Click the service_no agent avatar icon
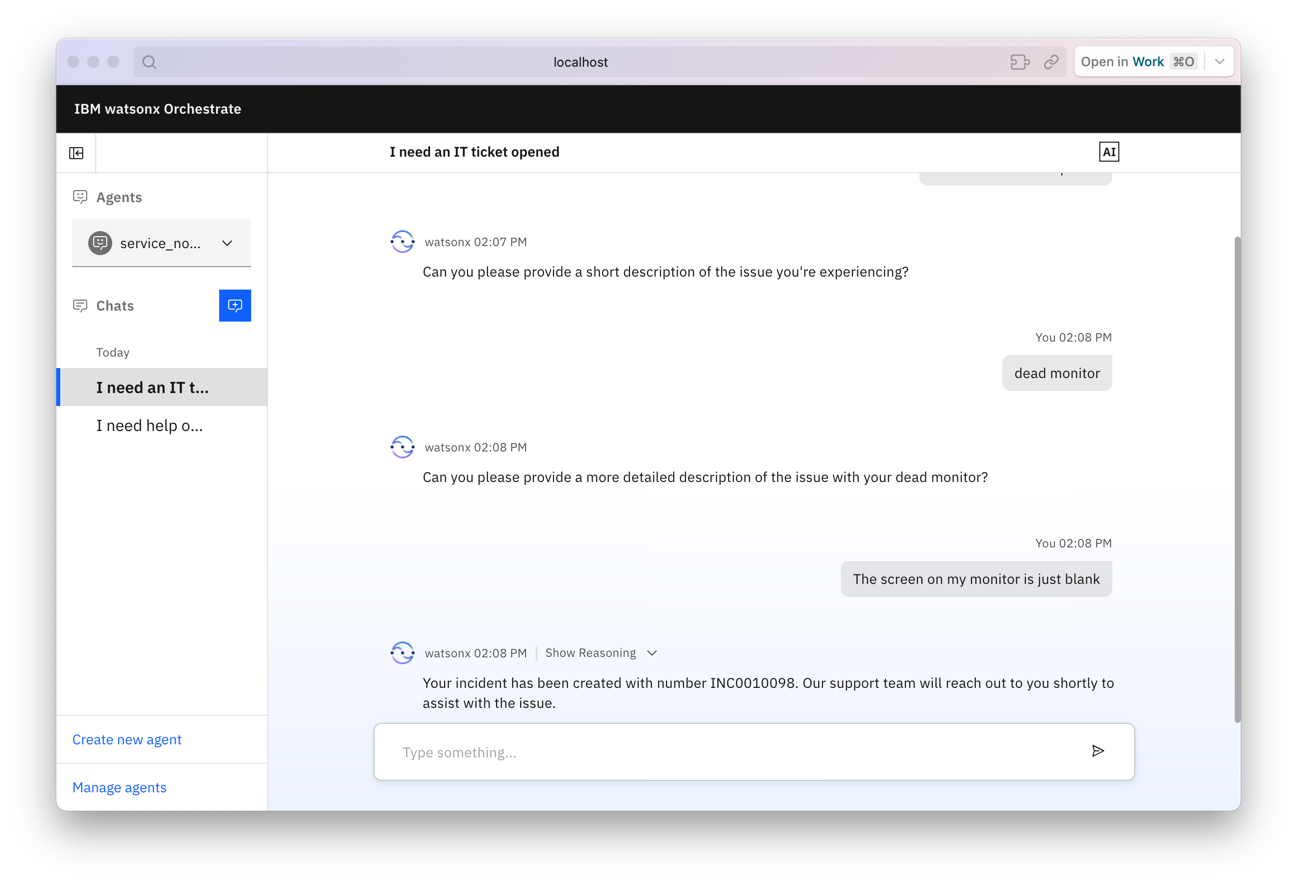1297x885 pixels. (x=100, y=243)
